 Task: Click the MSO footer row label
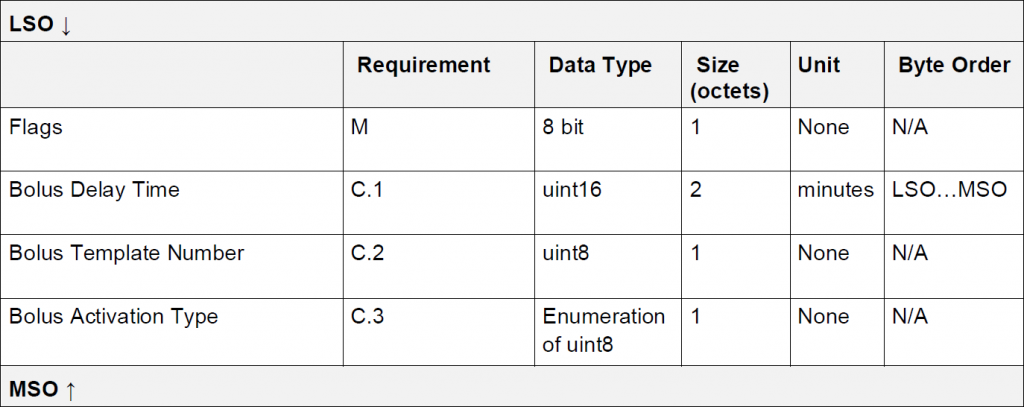tap(42, 389)
